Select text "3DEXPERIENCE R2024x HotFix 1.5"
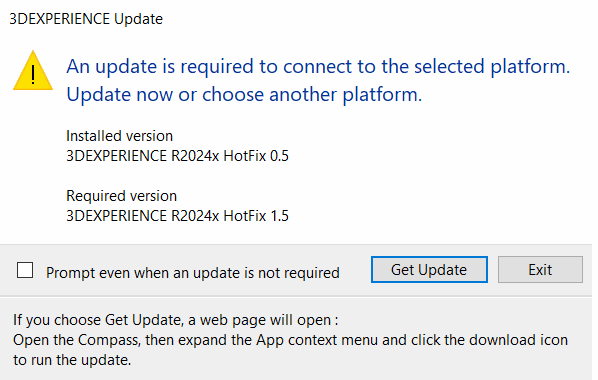The image size is (598, 380). pyautogui.click(x=177, y=216)
